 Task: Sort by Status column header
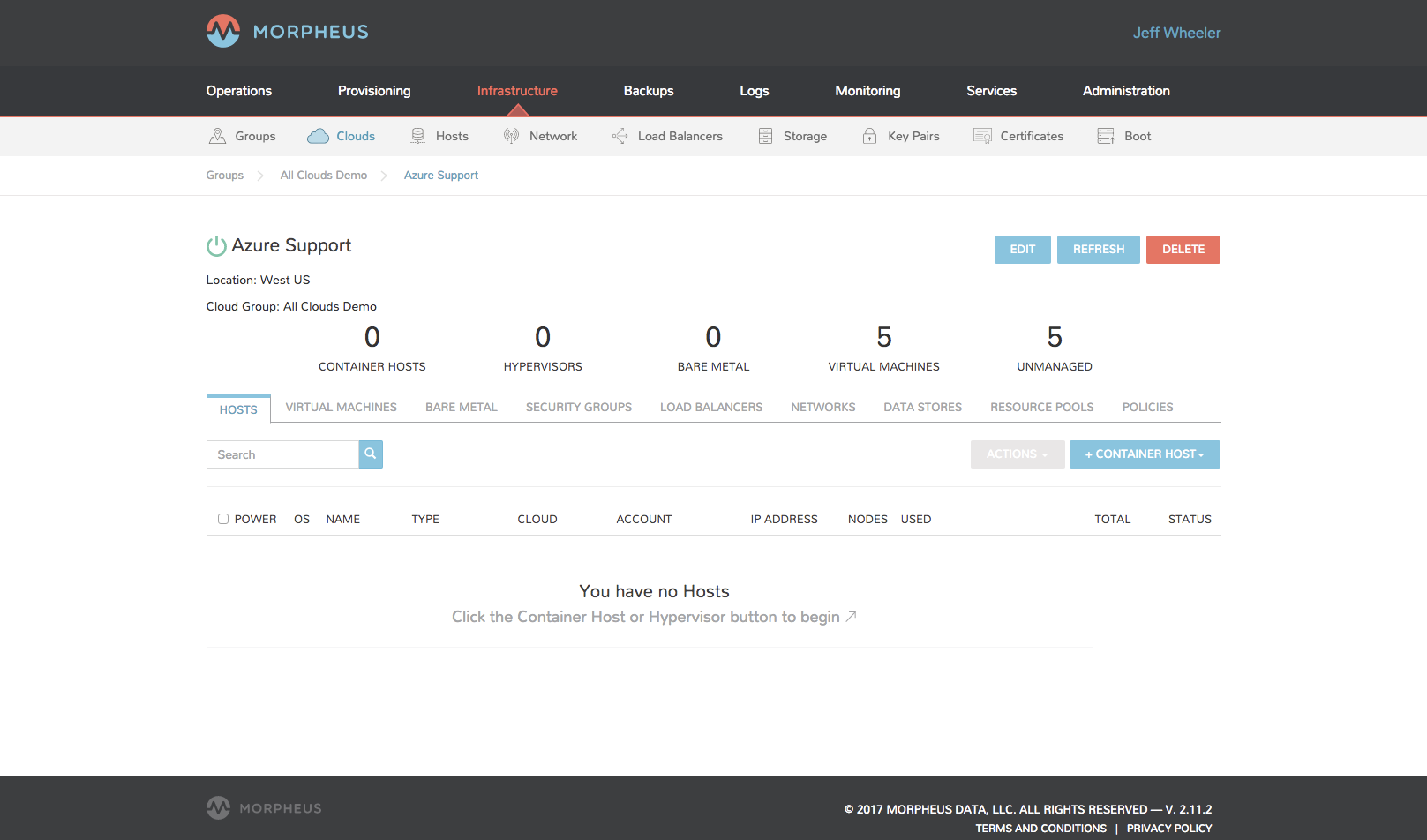coord(1190,519)
